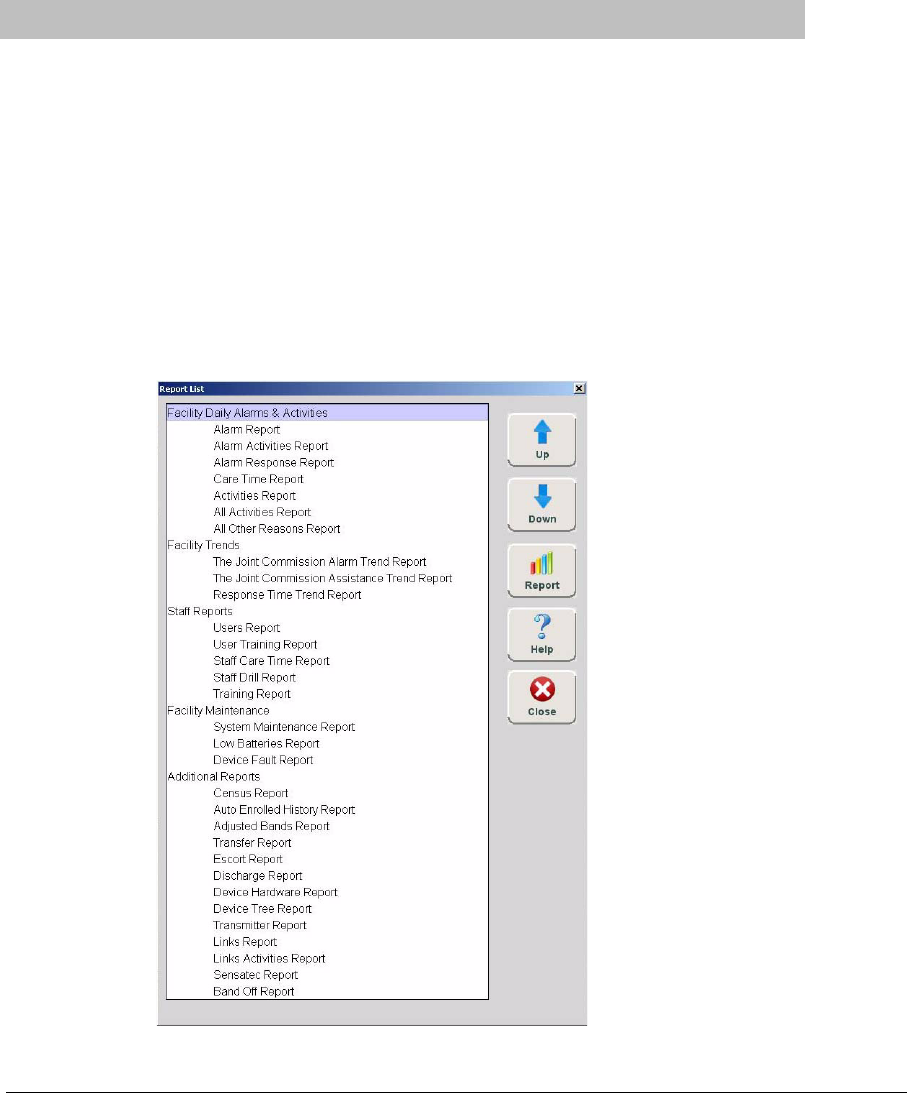The width and height of the screenshot is (907, 1093).
Task: Select Transfer Report
Action: [x=252, y=843]
